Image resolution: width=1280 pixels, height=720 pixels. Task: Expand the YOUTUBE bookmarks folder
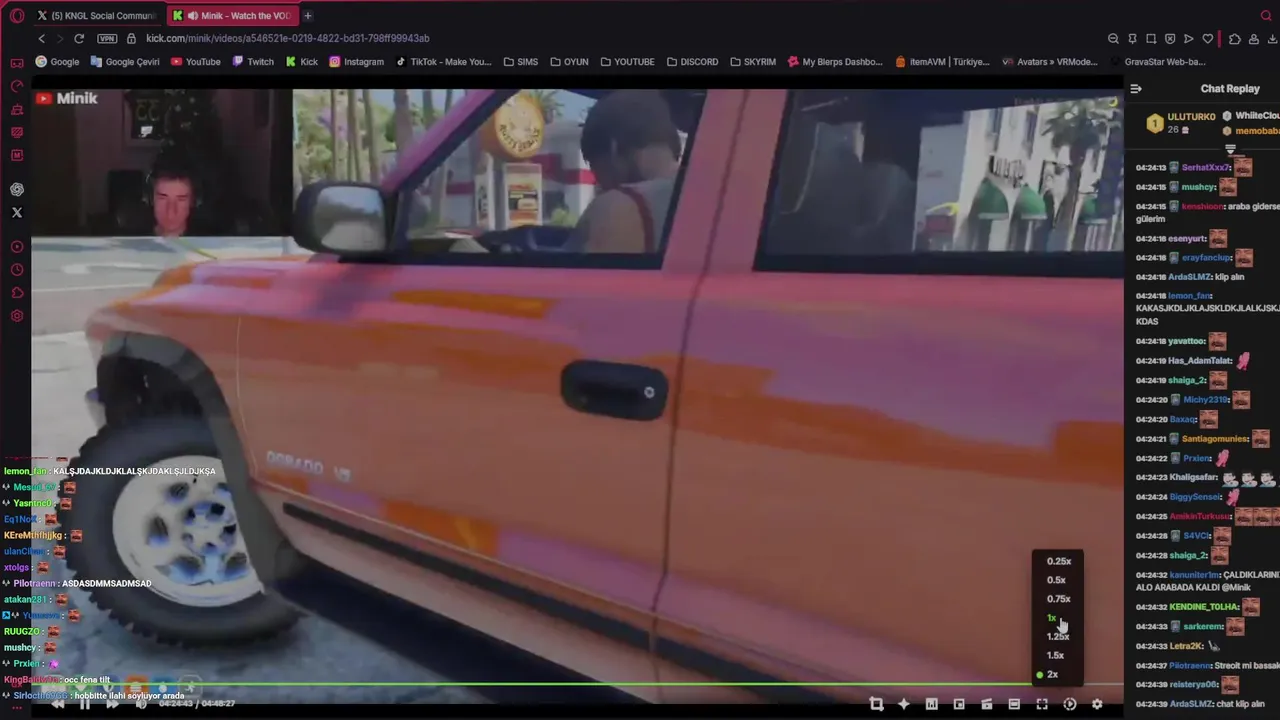(x=627, y=61)
